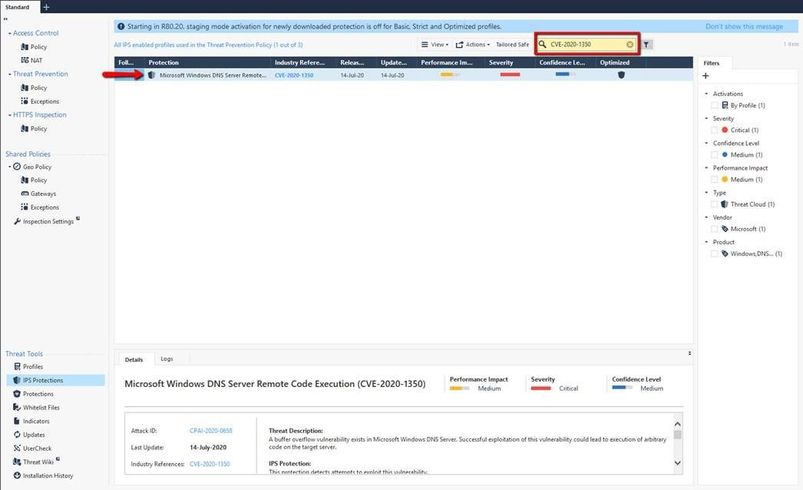Dismiss the info banner icon

121,26
